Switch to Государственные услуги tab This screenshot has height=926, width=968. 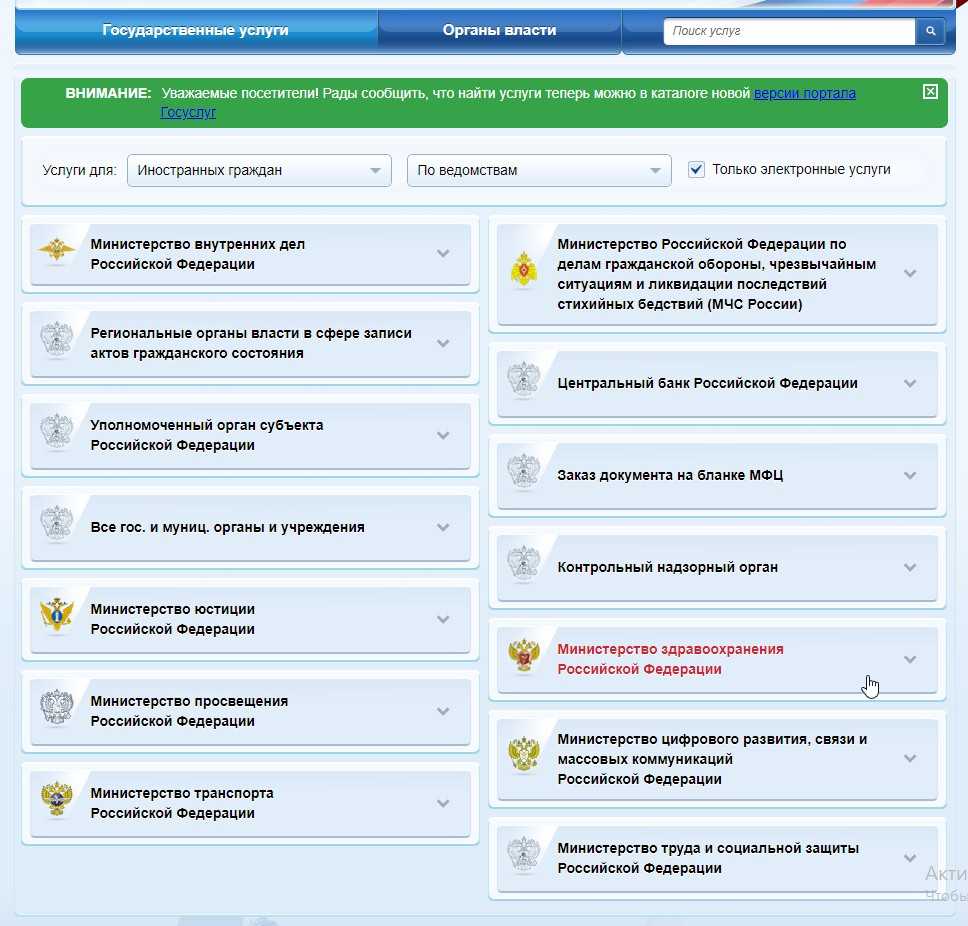click(x=196, y=30)
